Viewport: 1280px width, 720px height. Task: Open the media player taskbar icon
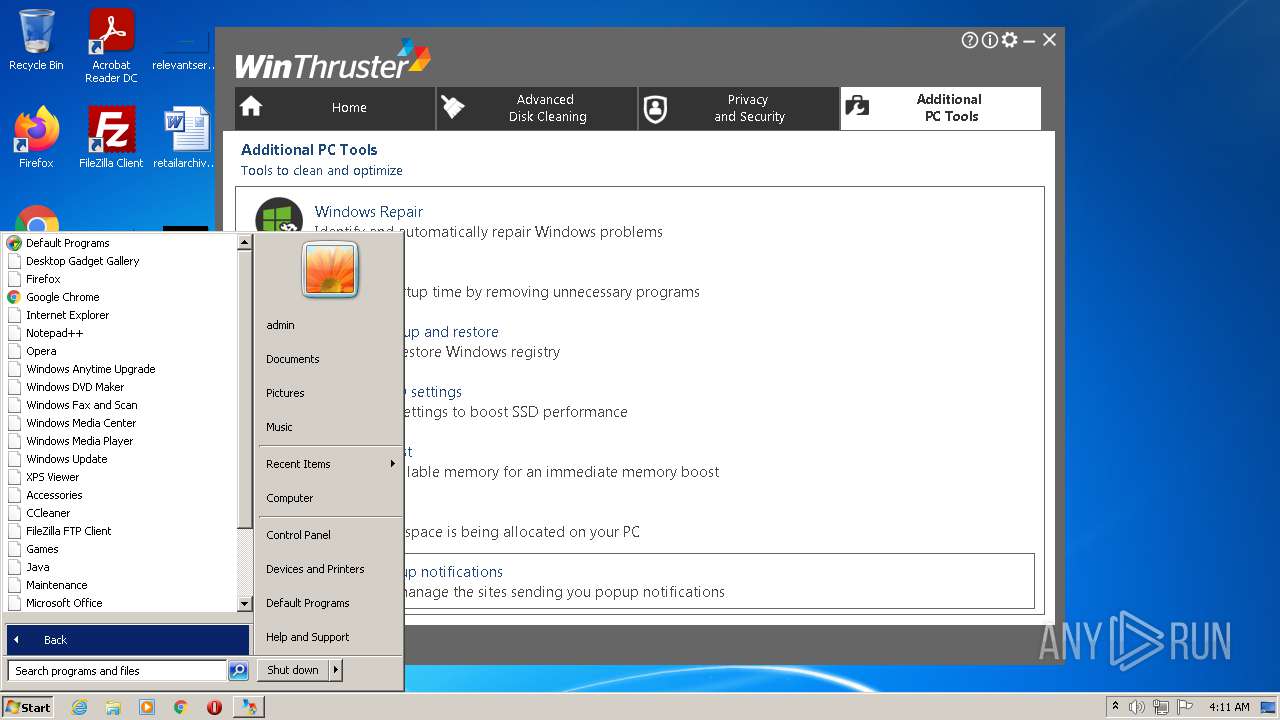click(147, 707)
